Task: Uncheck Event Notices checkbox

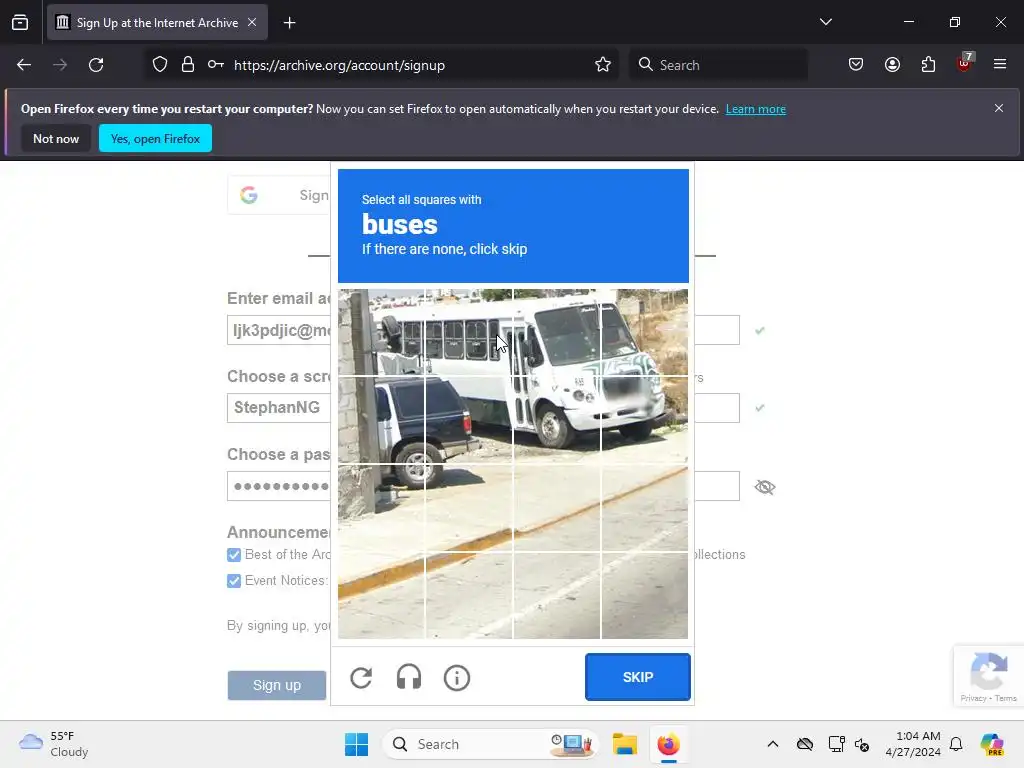Action: [234, 581]
